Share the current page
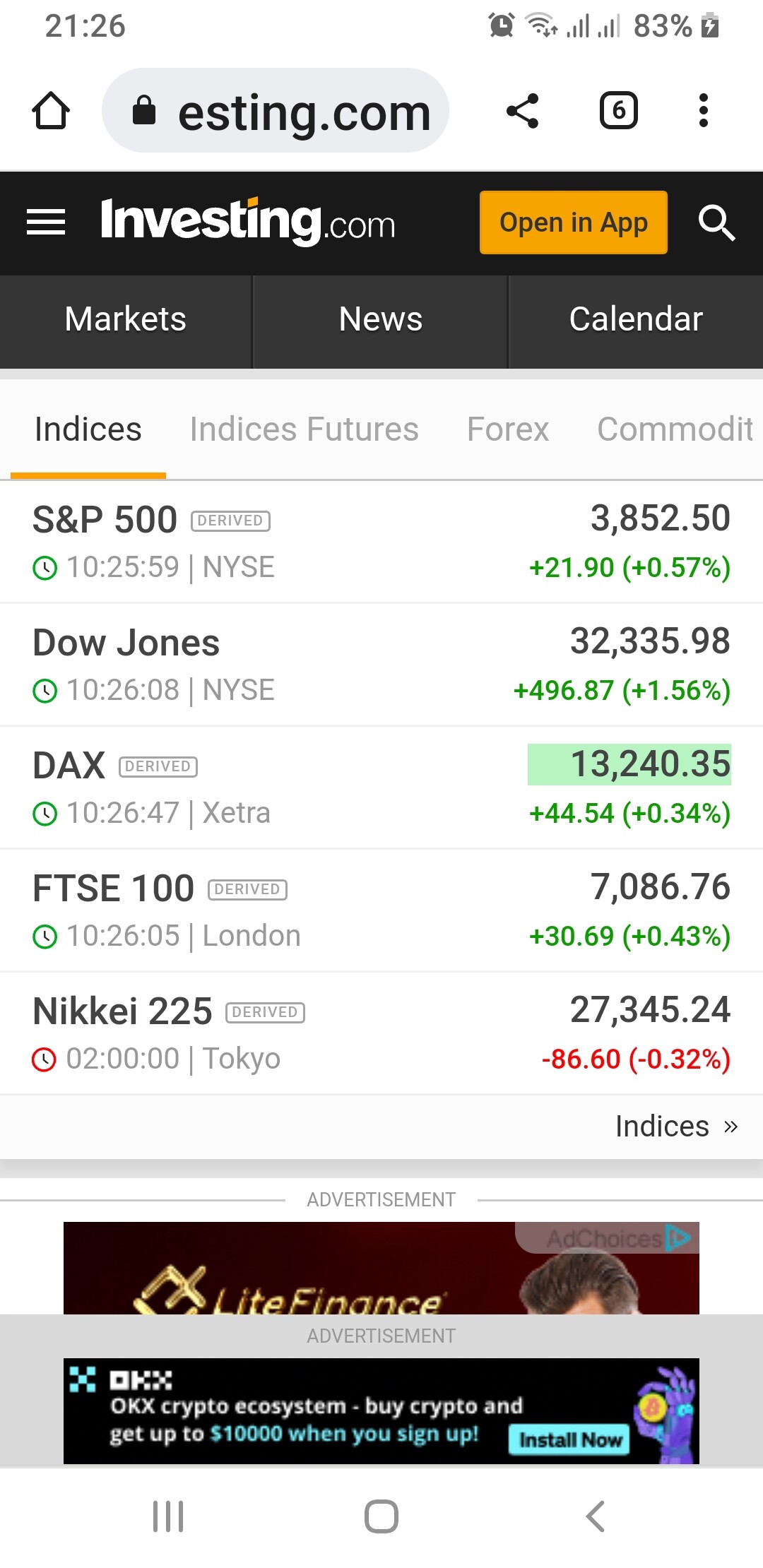 [x=523, y=111]
